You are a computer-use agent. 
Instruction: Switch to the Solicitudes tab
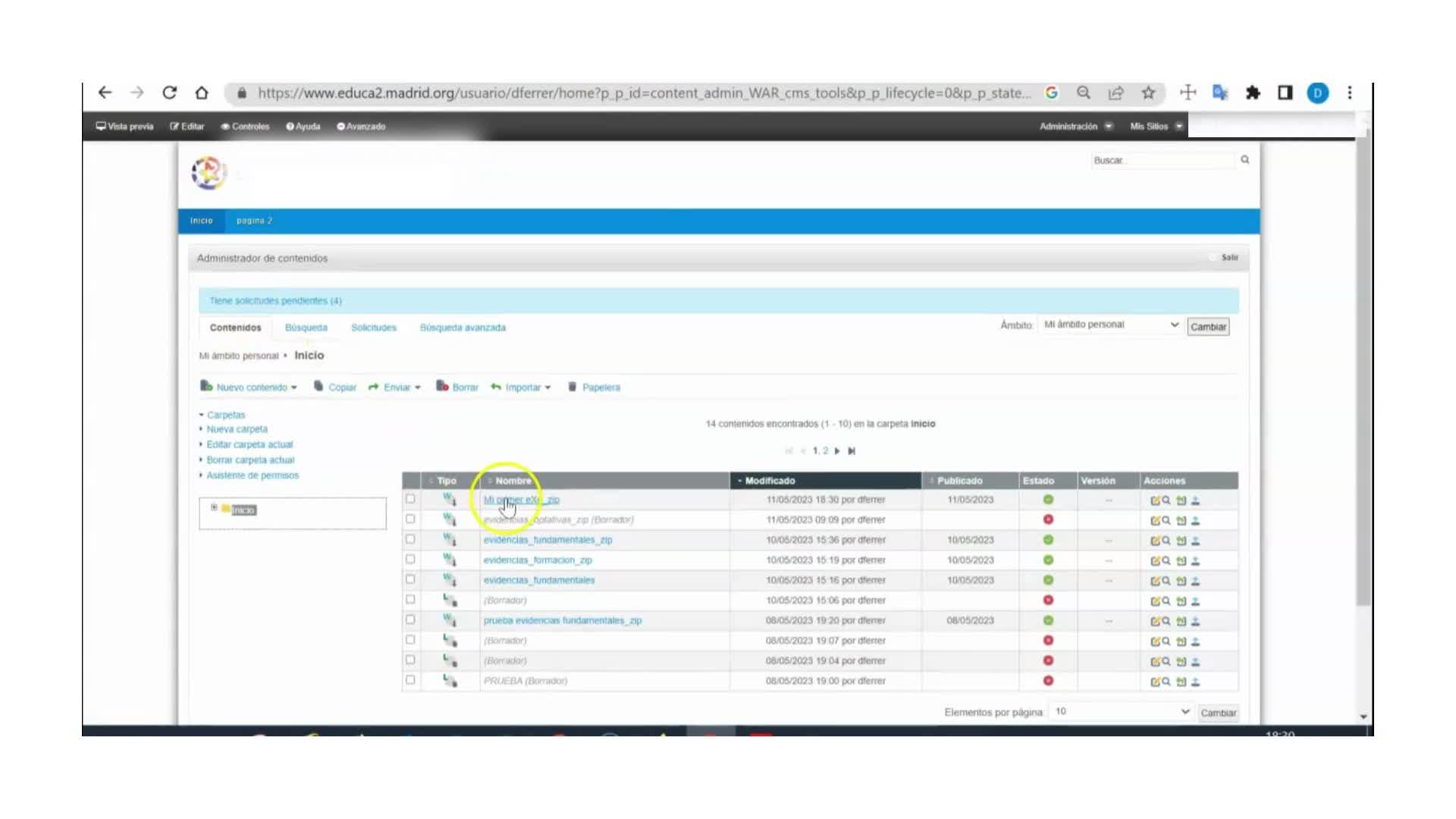[x=373, y=328]
